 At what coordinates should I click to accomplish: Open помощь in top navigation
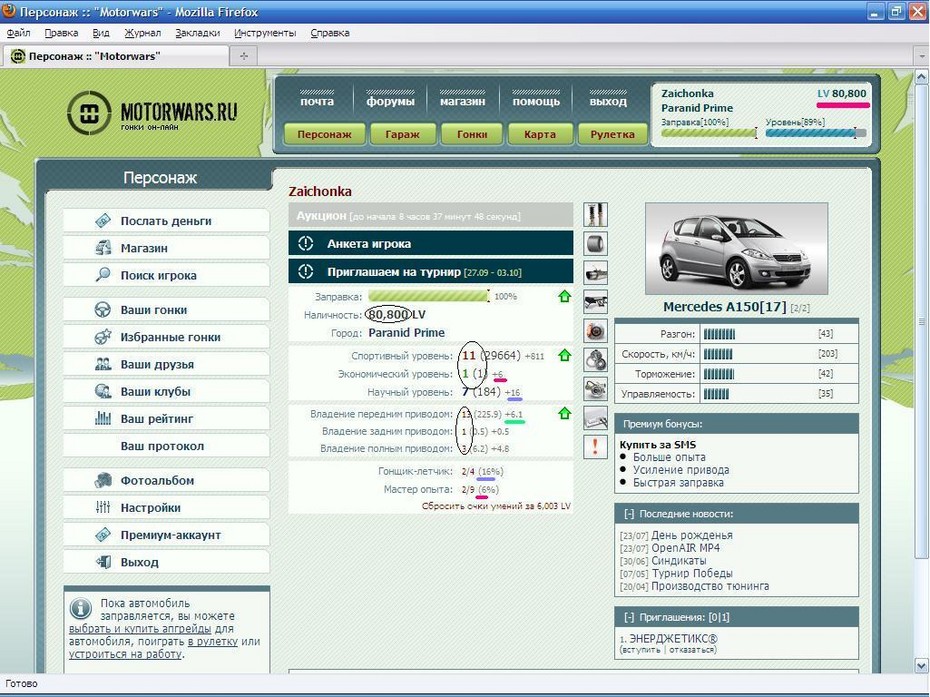coord(536,101)
